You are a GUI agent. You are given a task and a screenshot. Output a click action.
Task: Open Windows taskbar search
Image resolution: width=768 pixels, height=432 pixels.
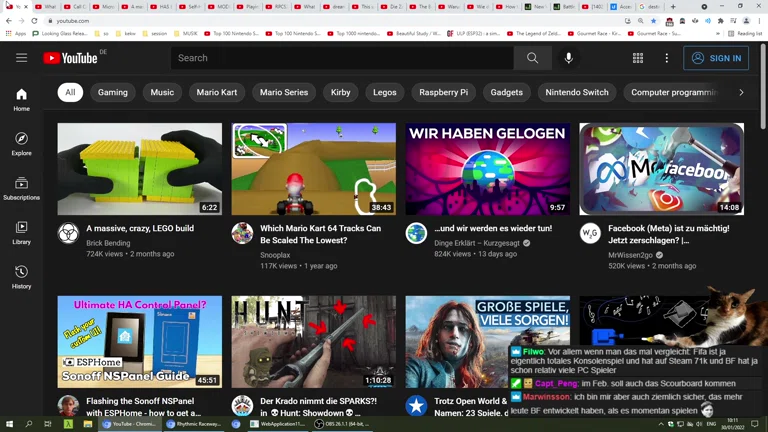(x=28, y=424)
